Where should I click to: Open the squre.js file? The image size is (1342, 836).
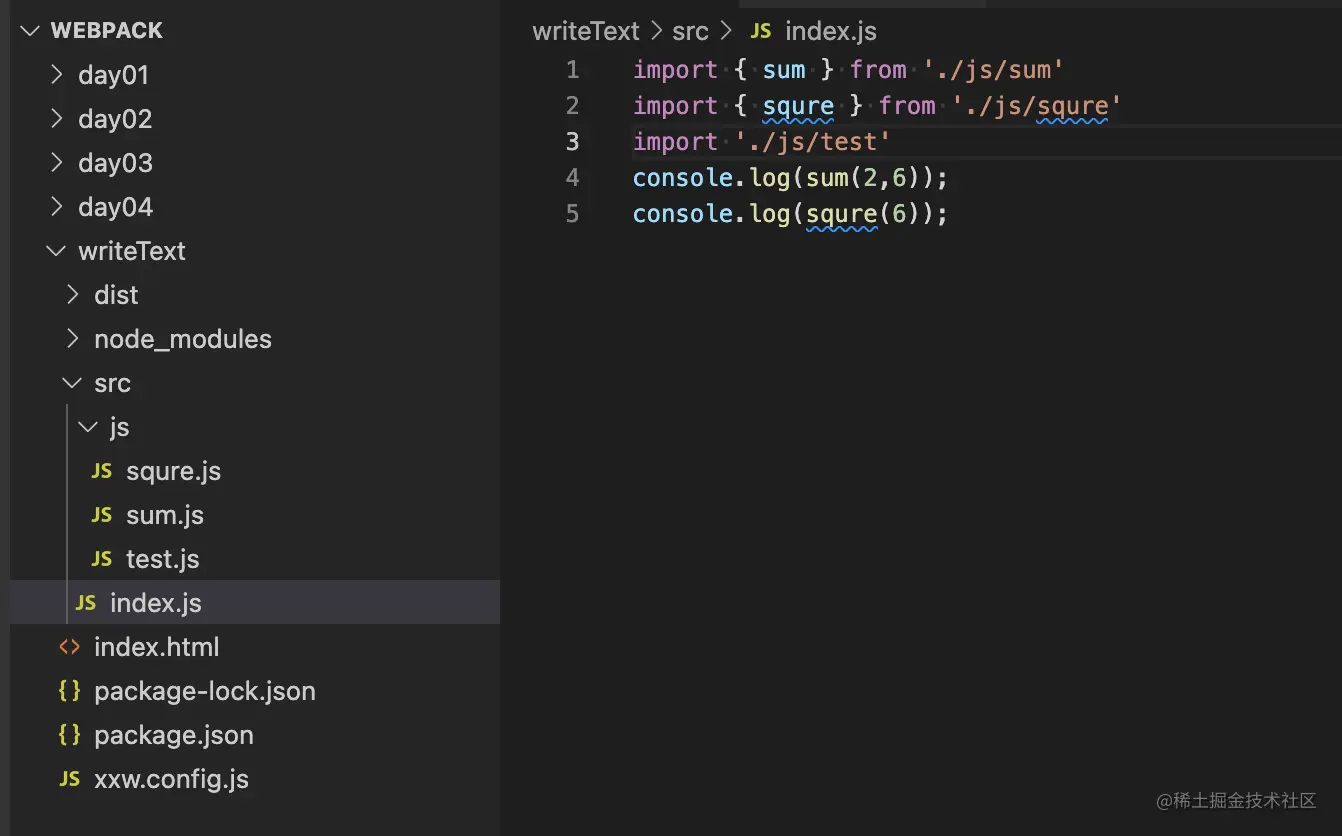coord(173,471)
